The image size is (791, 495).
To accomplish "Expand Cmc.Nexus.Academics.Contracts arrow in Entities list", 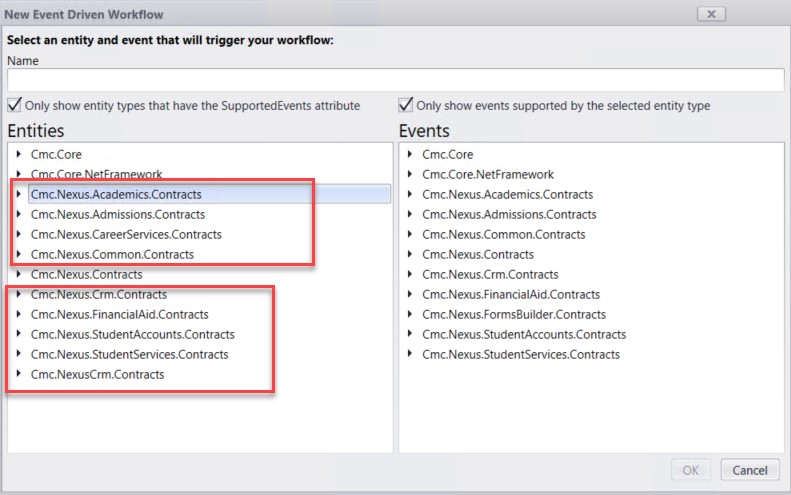I will tap(18, 195).
